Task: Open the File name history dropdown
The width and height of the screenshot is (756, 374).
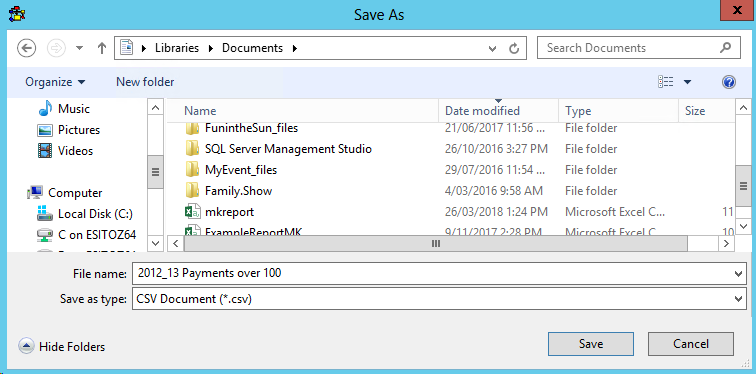Action: pos(738,274)
